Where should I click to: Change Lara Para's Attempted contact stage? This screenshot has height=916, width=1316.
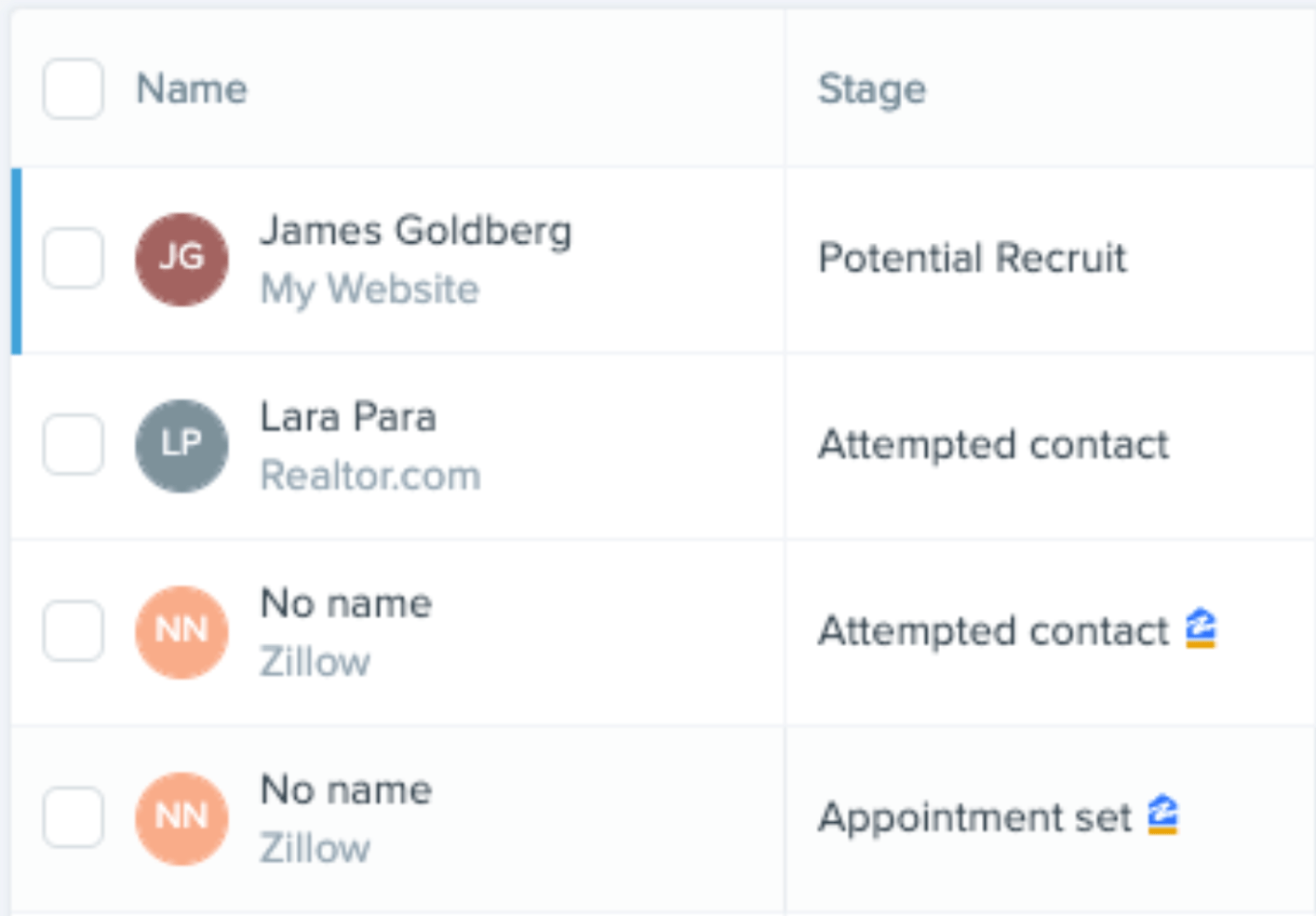point(993,445)
